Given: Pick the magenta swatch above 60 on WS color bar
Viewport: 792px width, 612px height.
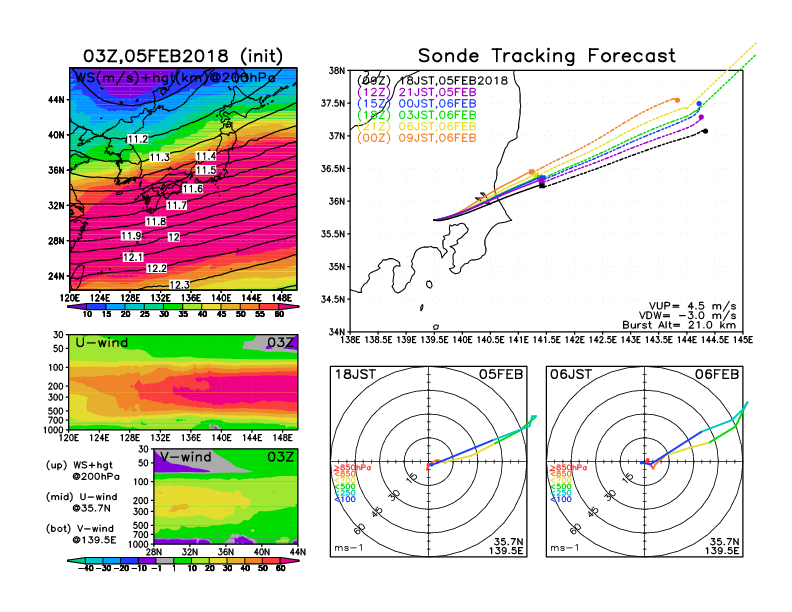Looking at the screenshot, I should click(289, 306).
